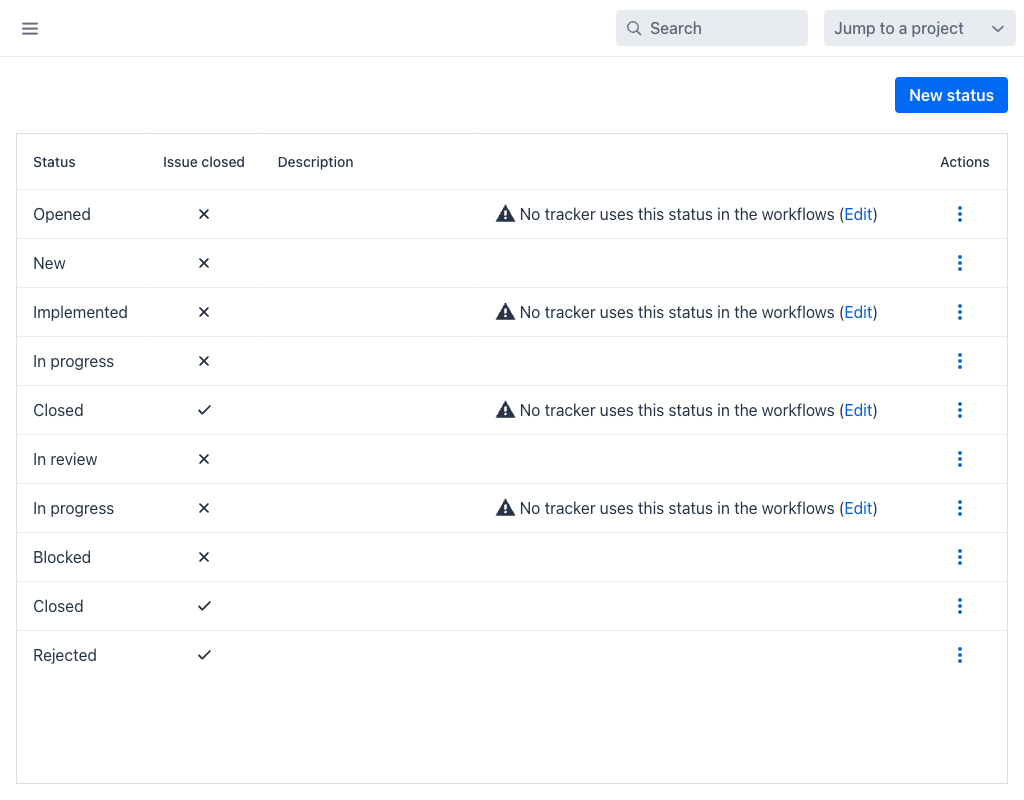Click the chevron in Jump to a project

pos(997,29)
